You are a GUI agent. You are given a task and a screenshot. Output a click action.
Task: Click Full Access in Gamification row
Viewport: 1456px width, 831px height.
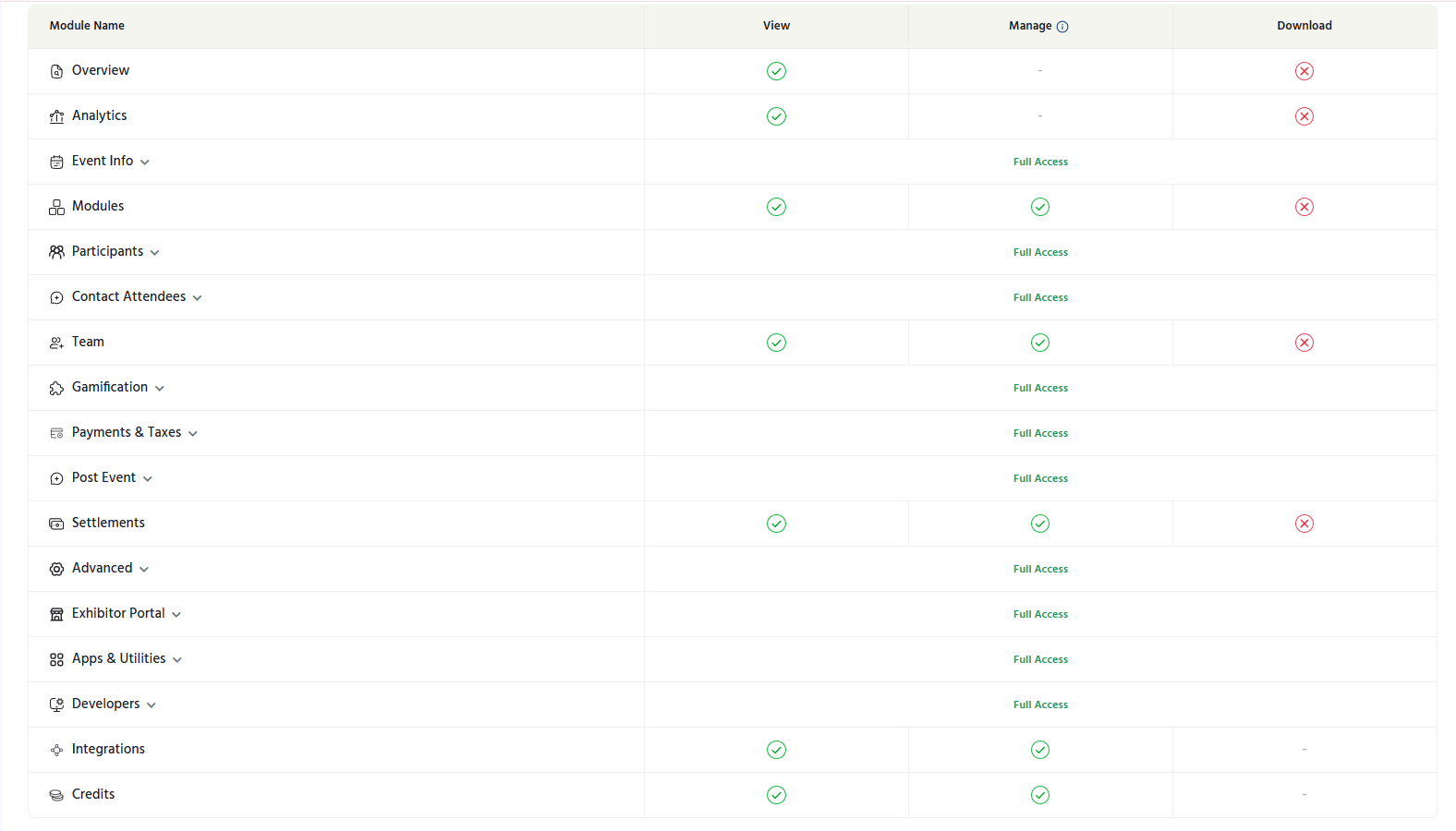(x=1040, y=388)
